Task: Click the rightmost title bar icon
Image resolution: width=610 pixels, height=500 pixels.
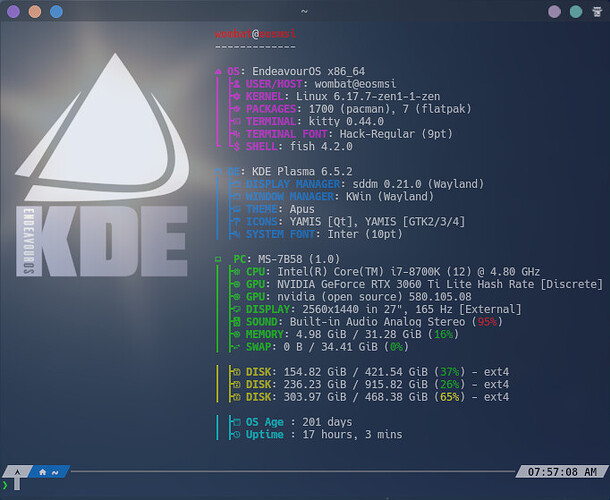Action: pos(597,12)
